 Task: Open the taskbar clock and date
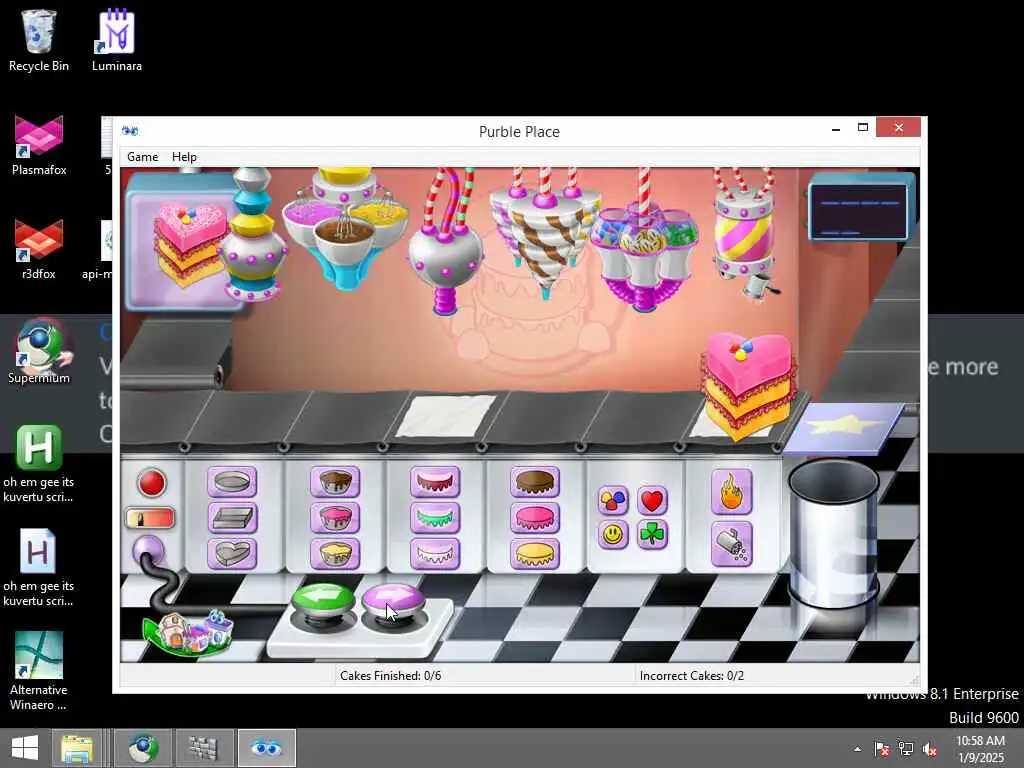tap(980, 749)
